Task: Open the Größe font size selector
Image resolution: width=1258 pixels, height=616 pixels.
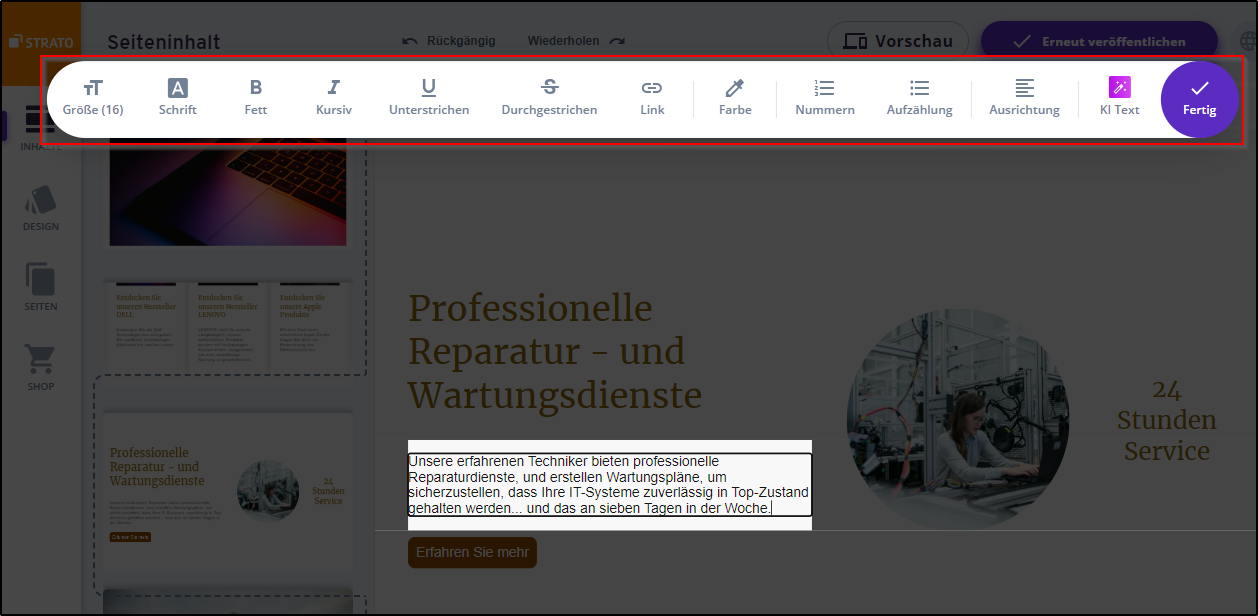Action: 92,97
